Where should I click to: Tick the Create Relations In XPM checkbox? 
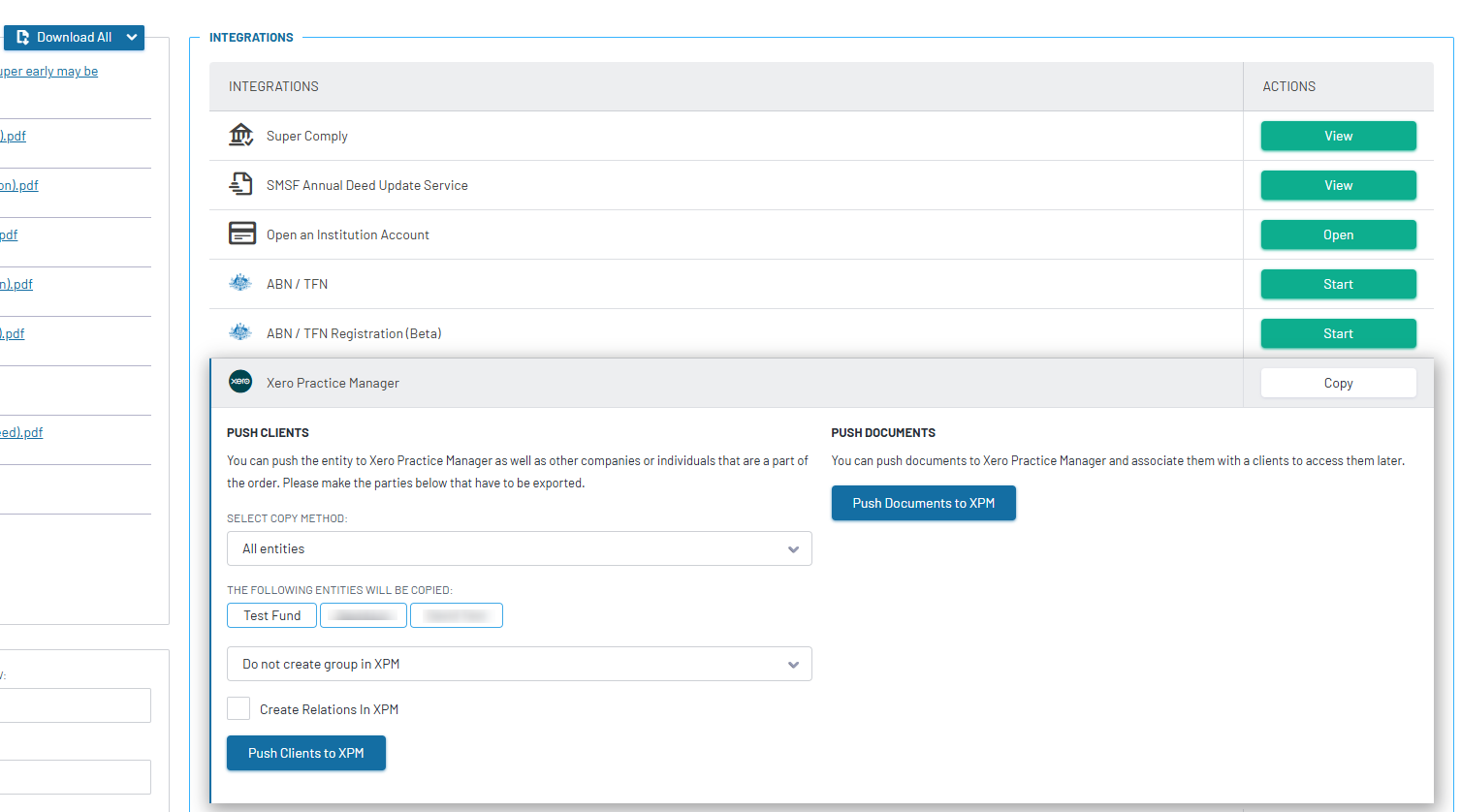click(238, 708)
